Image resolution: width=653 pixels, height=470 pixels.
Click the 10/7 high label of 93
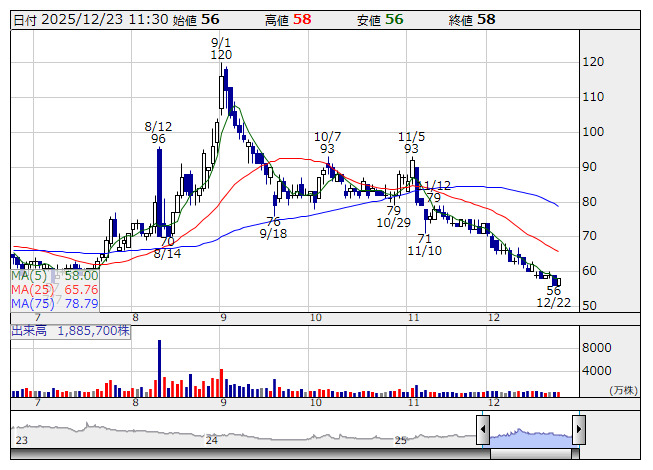[327, 148]
